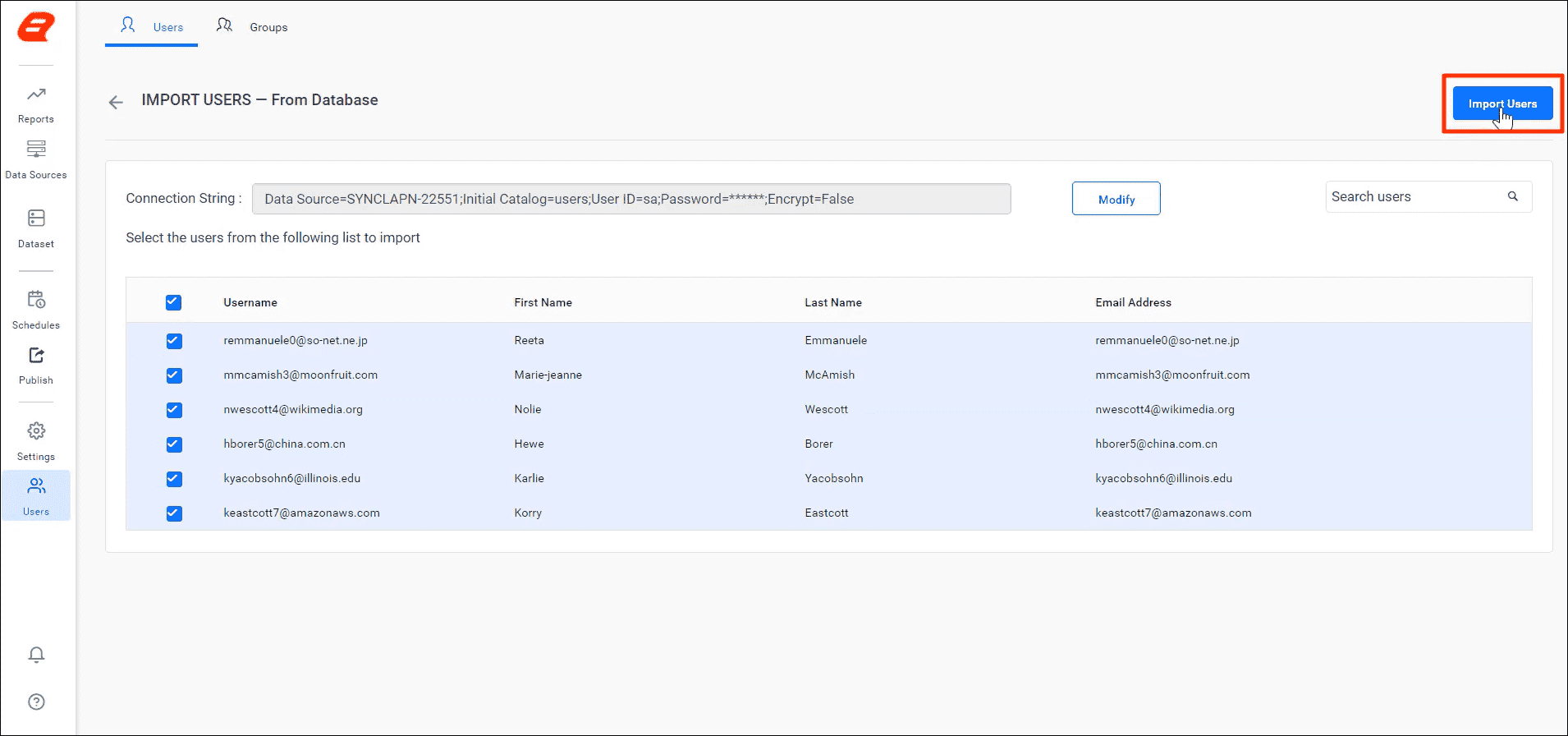Click the back arrow beside IMPORT USERS
Viewport: 1568px width, 736px height.
point(116,102)
